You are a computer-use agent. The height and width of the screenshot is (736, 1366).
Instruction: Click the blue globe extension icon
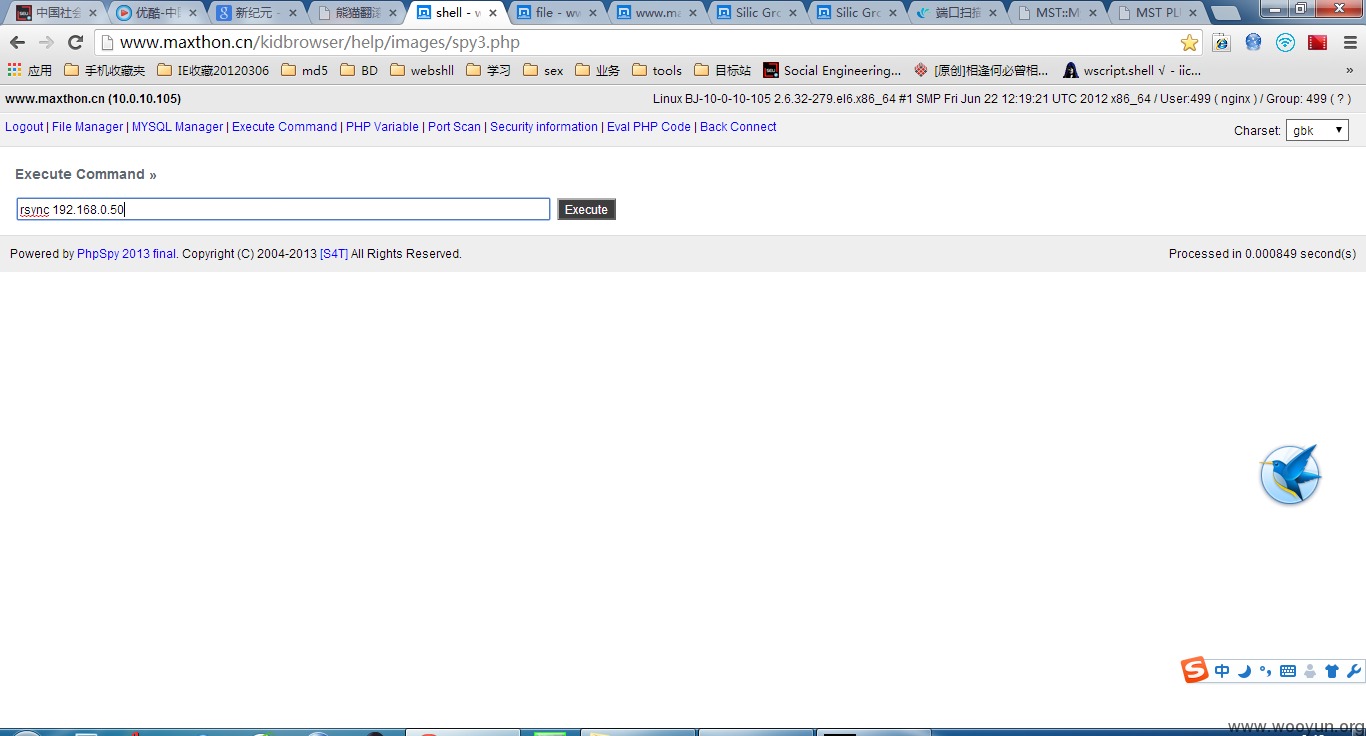(x=1253, y=42)
